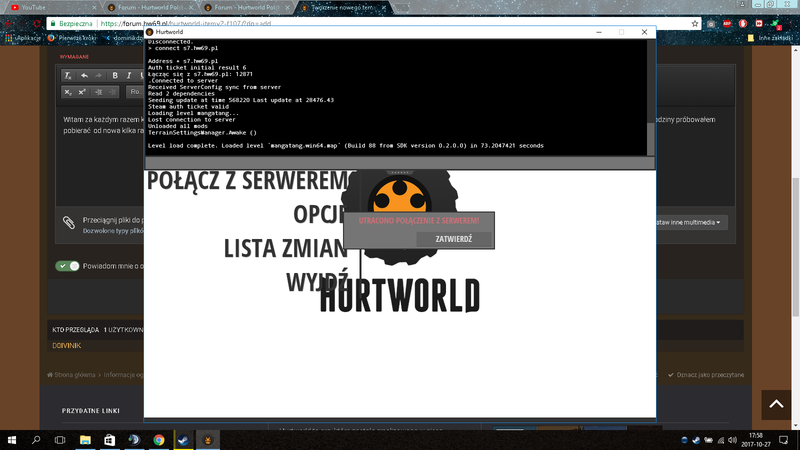The height and width of the screenshot is (450, 800).
Task: Close the YouTube browser tab
Action: 94,8
